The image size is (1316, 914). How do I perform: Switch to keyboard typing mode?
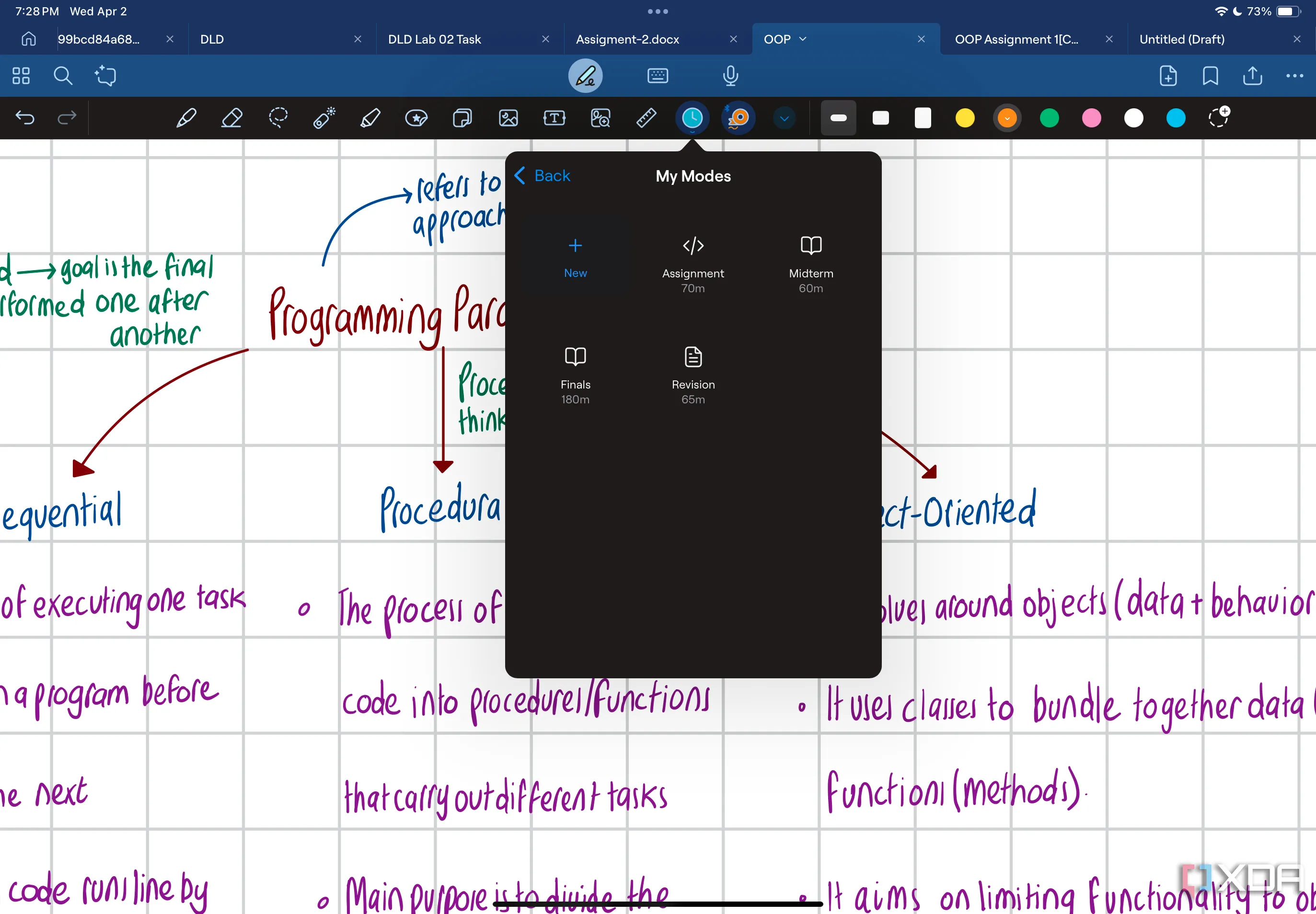(657, 76)
